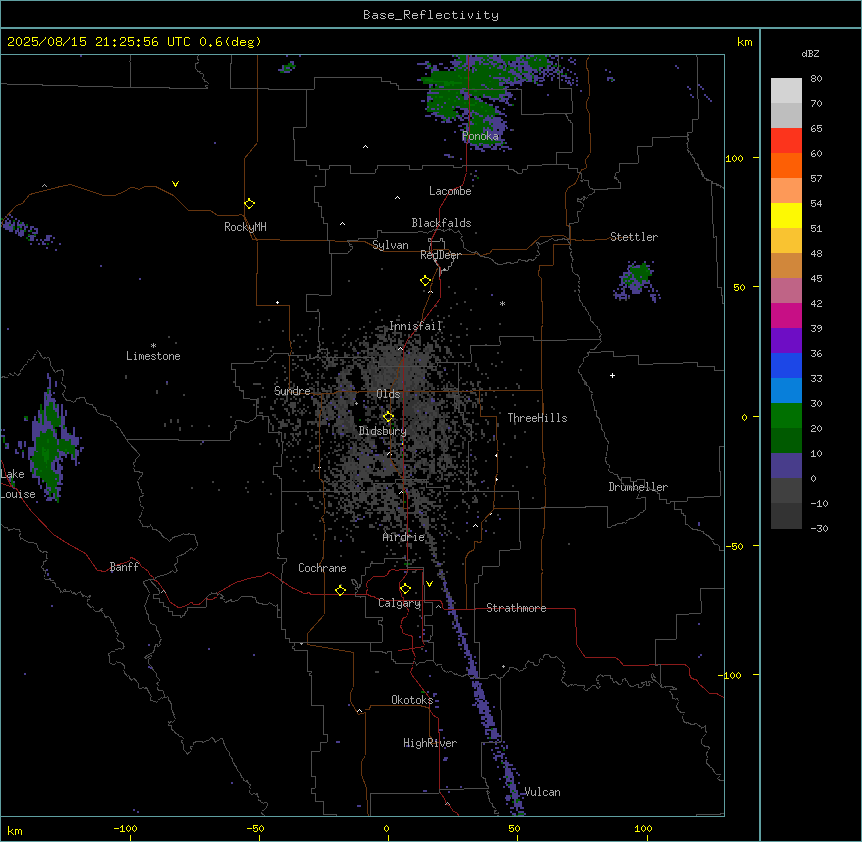Click the Sylvan label
This screenshot has width=862, height=842.
390,245
